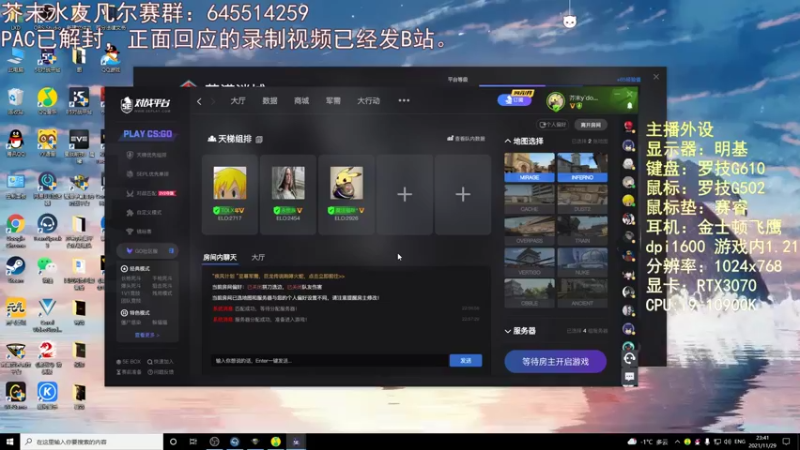Click the topmost friend avatar with red hat
Image resolution: width=800 pixels, height=450 pixels.
point(629,126)
